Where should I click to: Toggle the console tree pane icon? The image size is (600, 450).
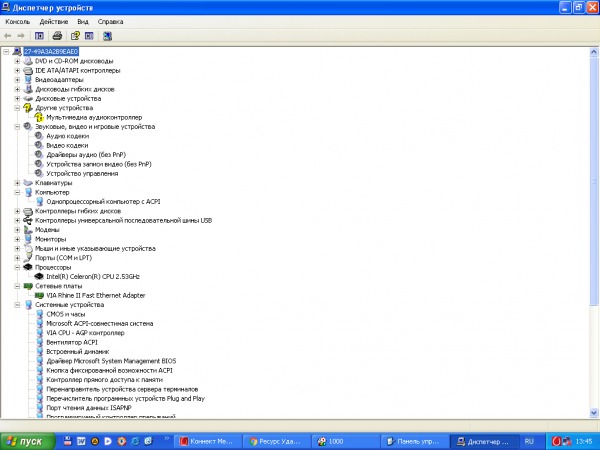pos(39,36)
